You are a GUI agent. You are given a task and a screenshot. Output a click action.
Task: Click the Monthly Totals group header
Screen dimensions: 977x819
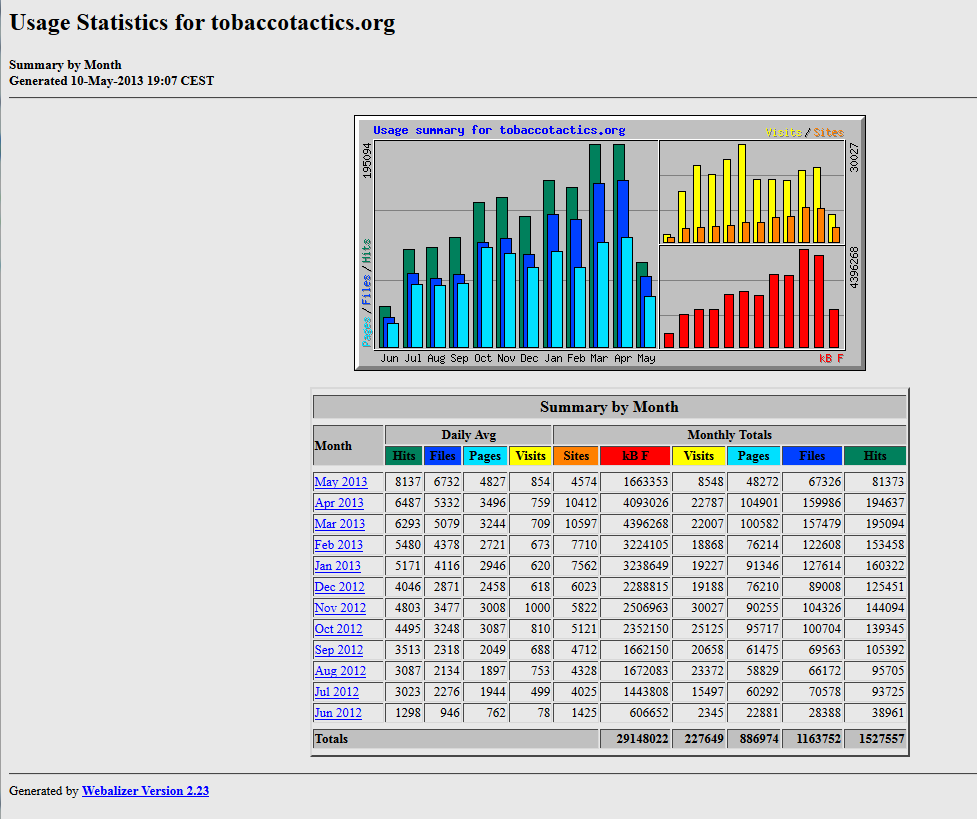(x=730, y=435)
